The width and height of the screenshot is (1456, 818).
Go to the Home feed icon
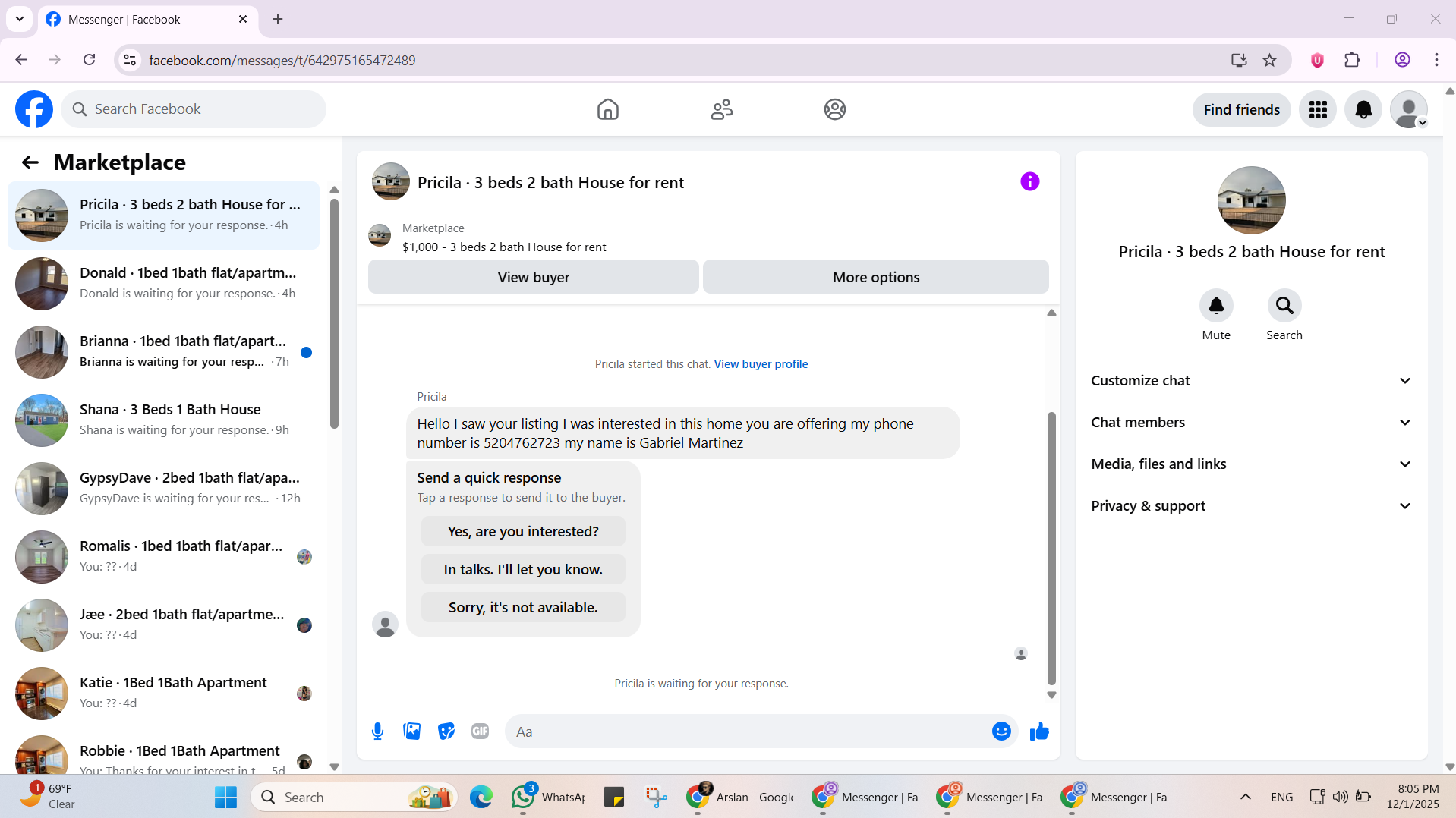[607, 109]
